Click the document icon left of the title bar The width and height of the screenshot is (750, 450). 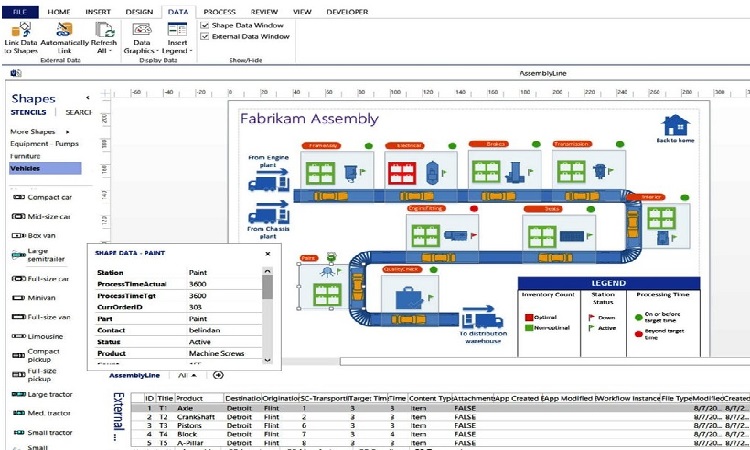(x=16, y=73)
